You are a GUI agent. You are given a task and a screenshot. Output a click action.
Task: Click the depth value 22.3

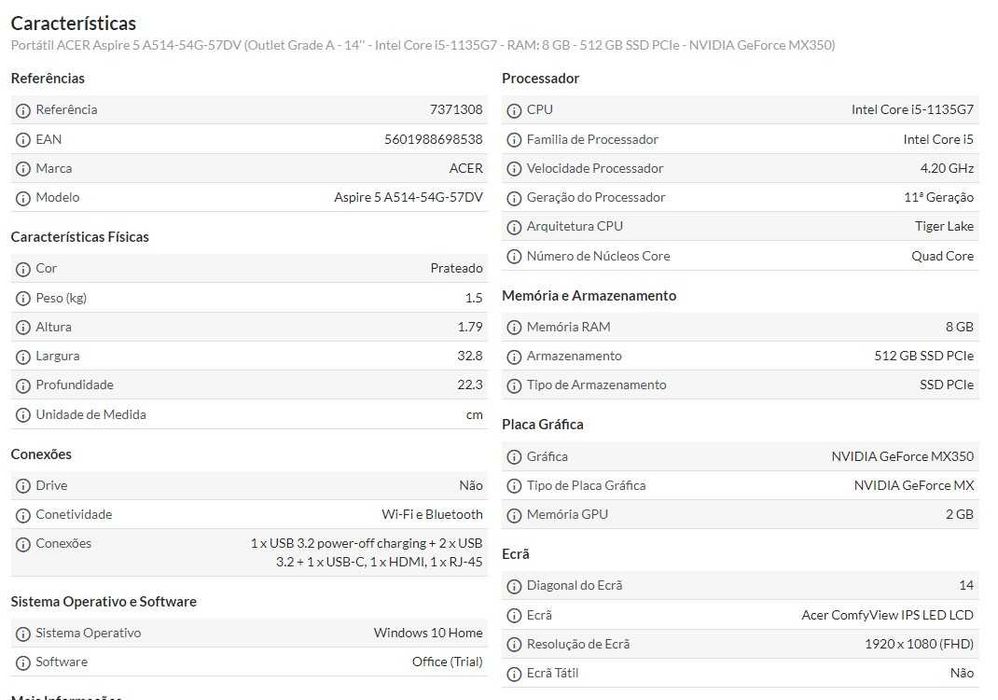click(470, 384)
